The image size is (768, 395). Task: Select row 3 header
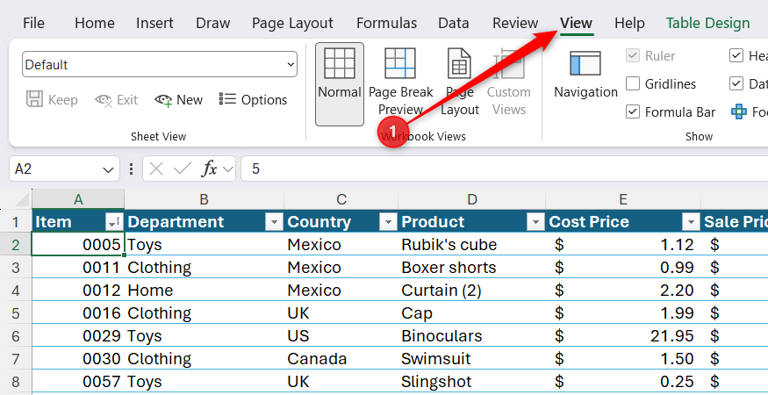tap(16, 267)
